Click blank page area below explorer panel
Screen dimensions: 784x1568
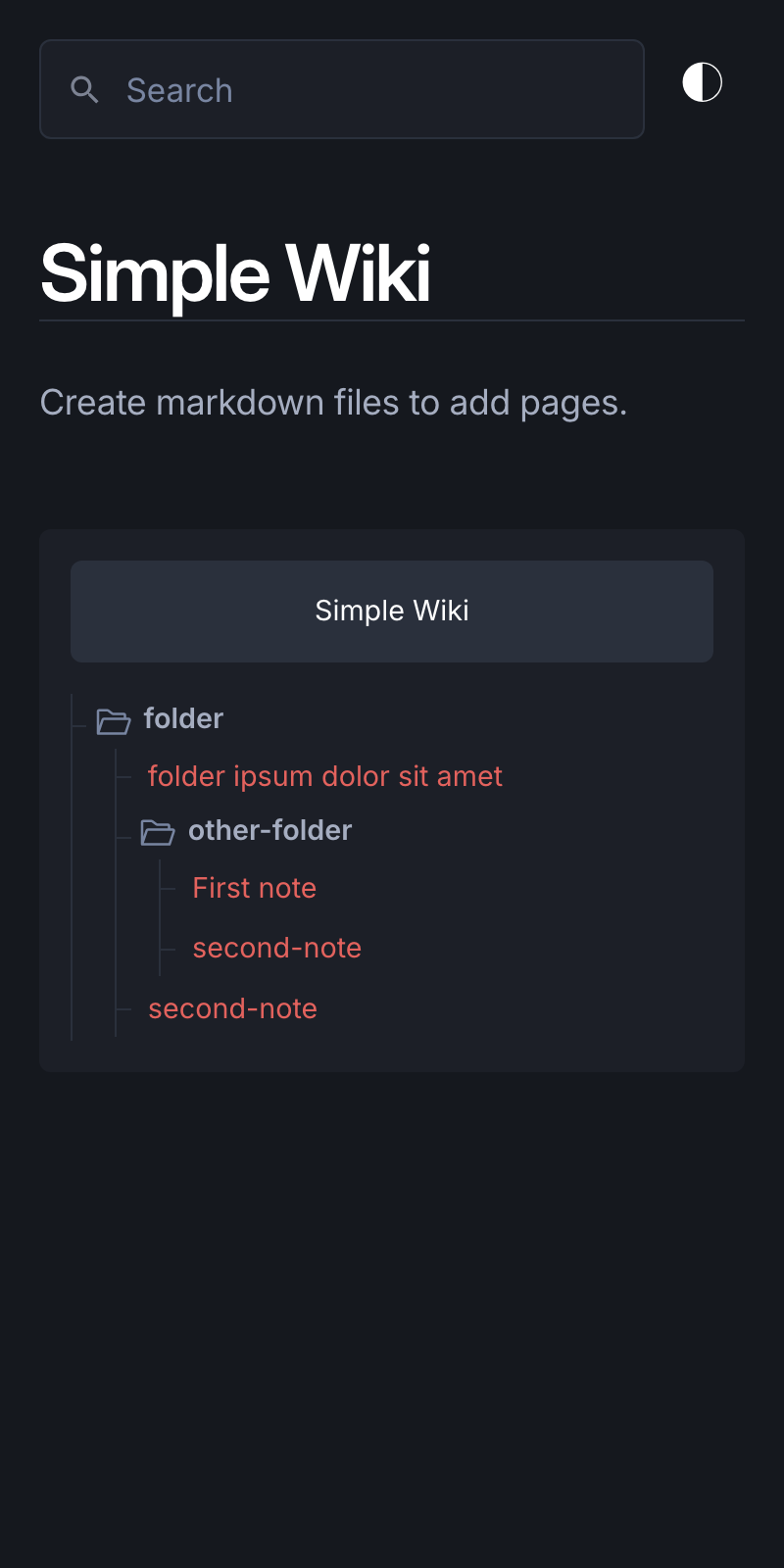(x=392, y=1313)
